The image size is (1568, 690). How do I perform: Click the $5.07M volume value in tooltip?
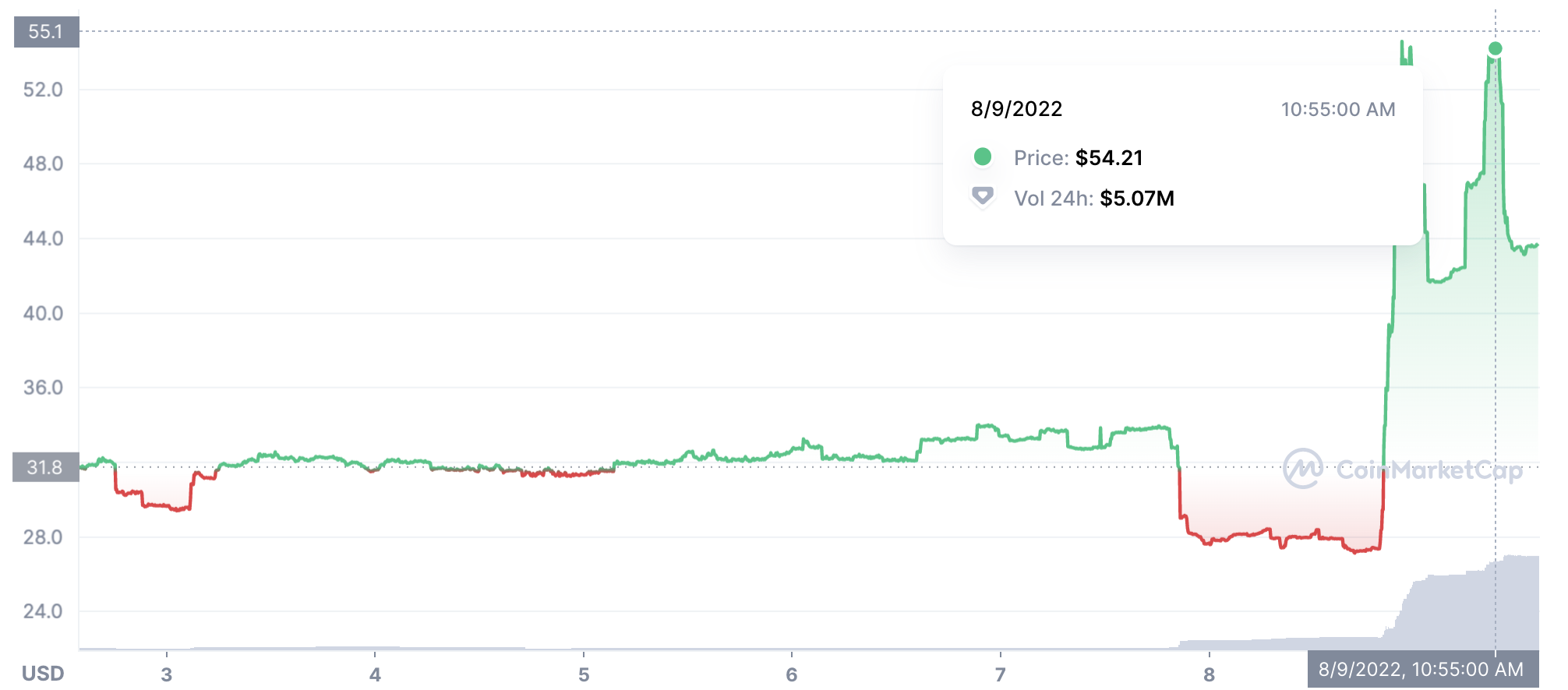coord(1137,199)
